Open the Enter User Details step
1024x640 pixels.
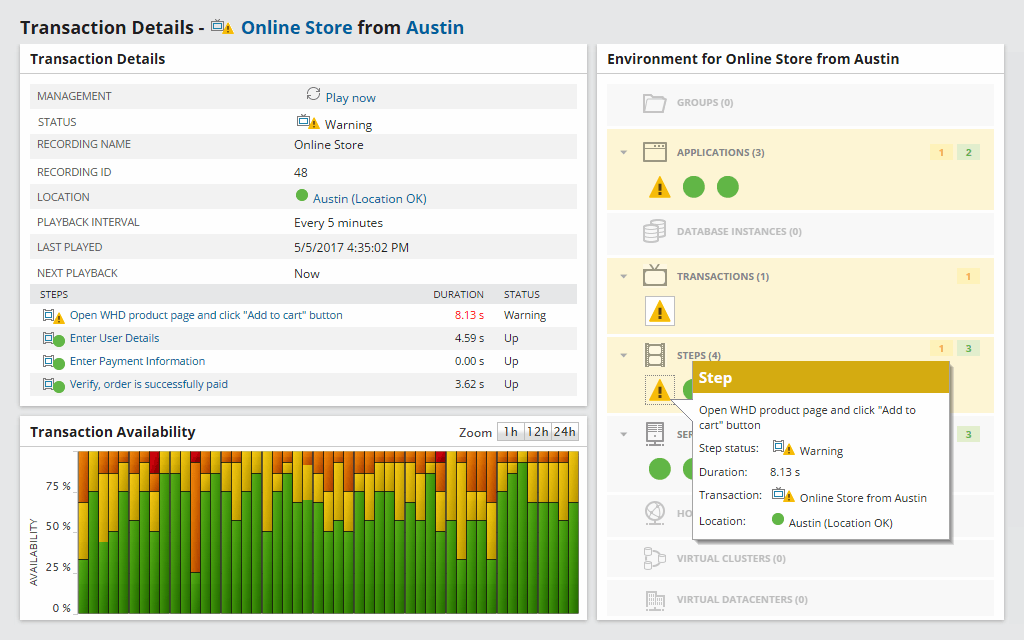(x=114, y=338)
